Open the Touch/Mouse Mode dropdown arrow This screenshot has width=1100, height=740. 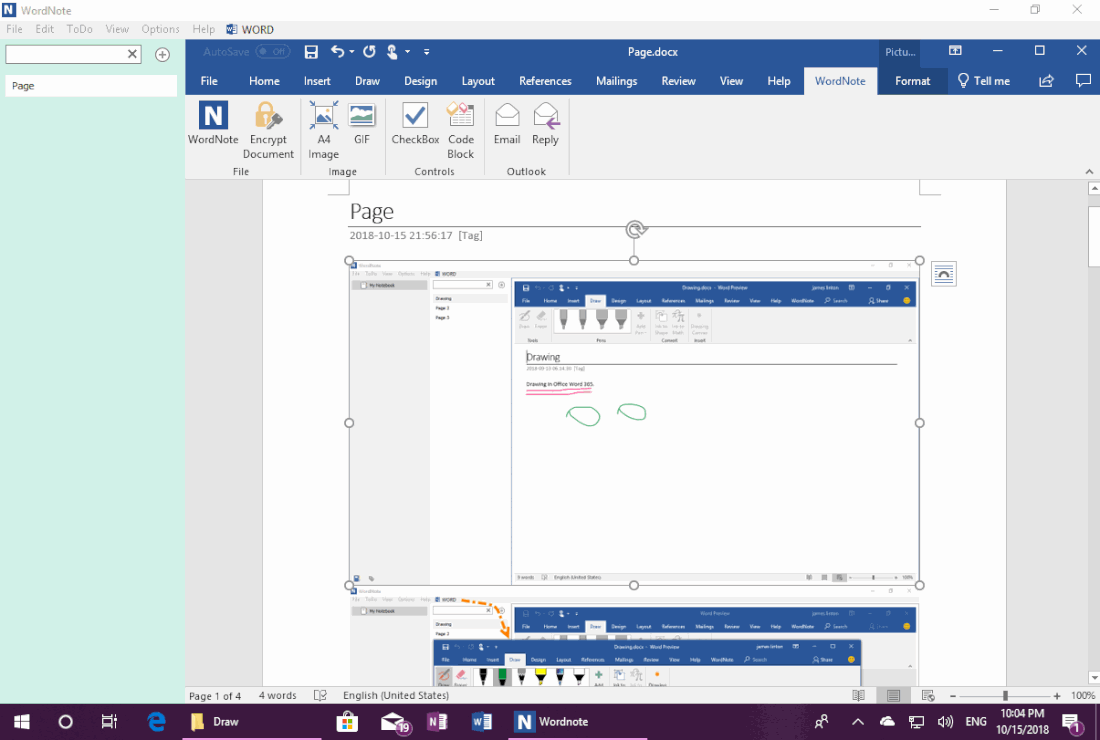pos(407,52)
